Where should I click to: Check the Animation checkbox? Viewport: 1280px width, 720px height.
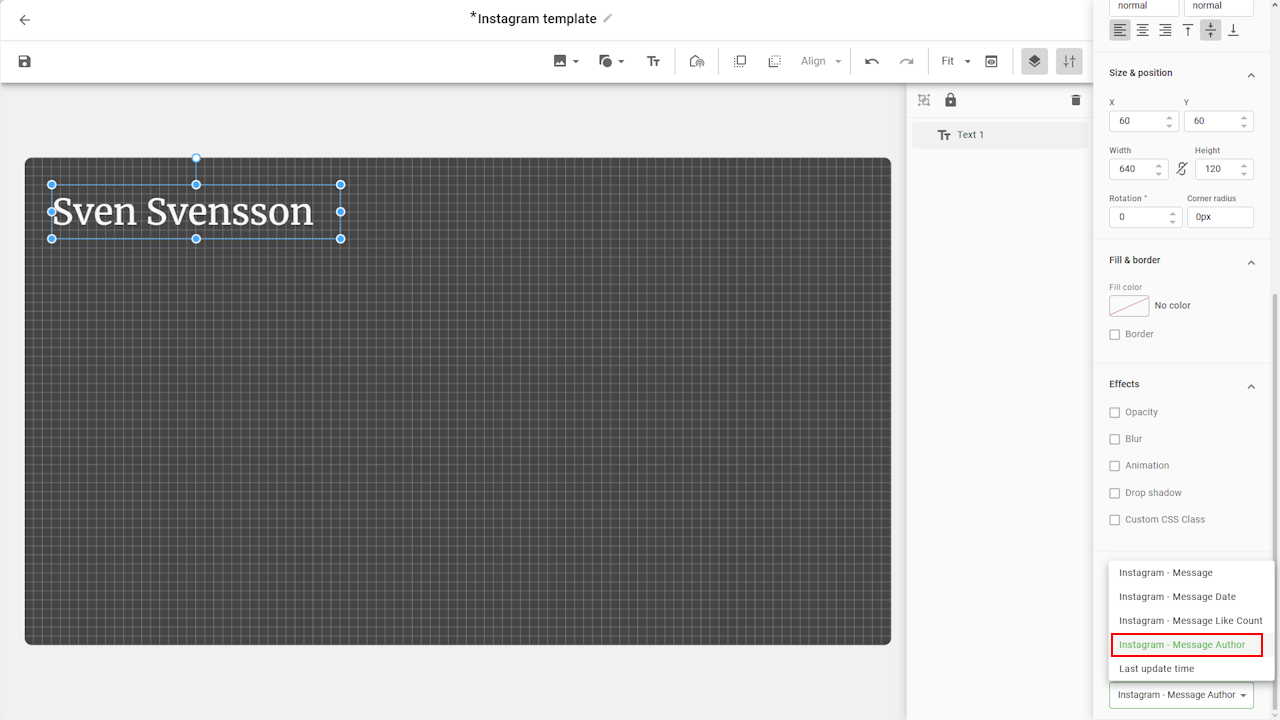[x=1115, y=466]
